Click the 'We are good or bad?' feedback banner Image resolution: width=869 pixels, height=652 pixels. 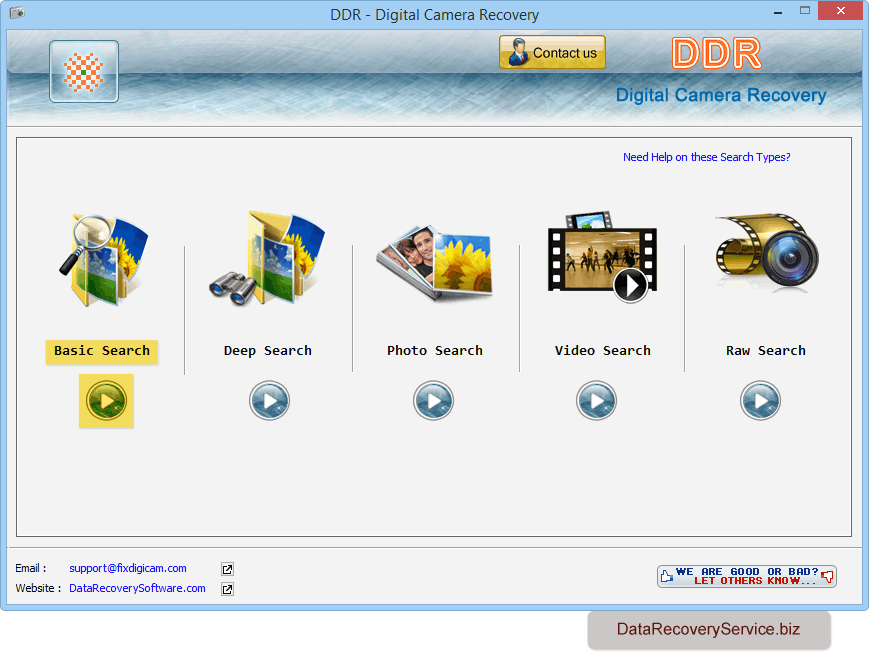(747, 576)
